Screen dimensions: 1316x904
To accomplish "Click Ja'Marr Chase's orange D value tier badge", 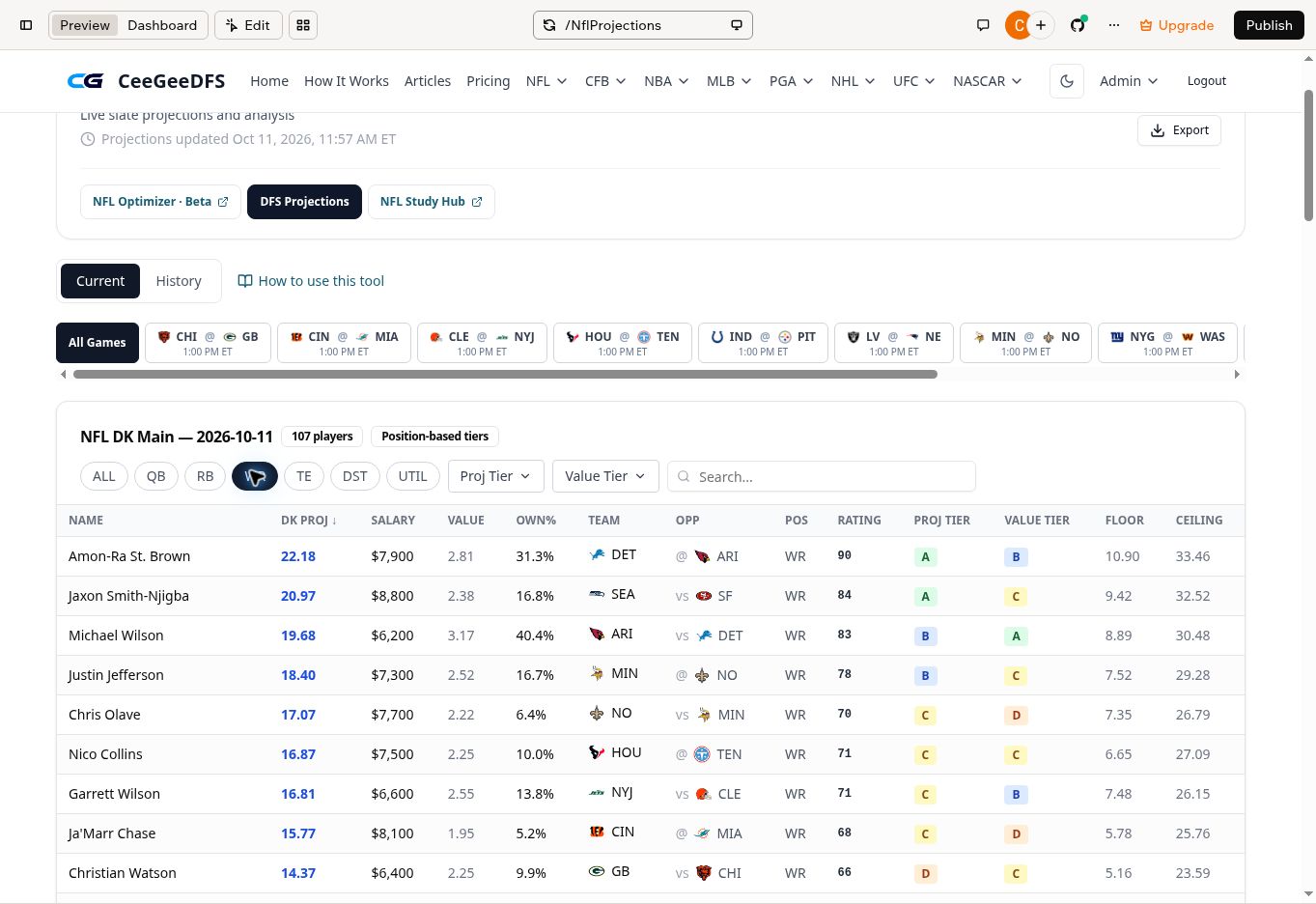I will (x=1016, y=833).
